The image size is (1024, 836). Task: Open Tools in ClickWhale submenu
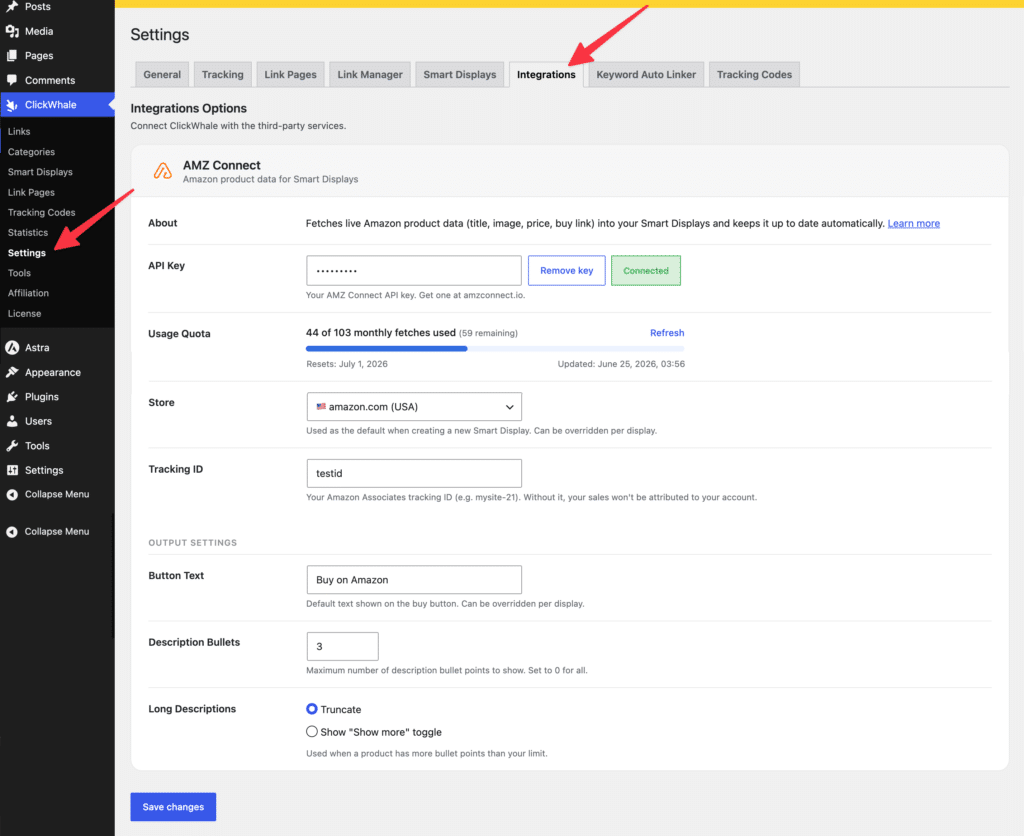[x=20, y=273]
